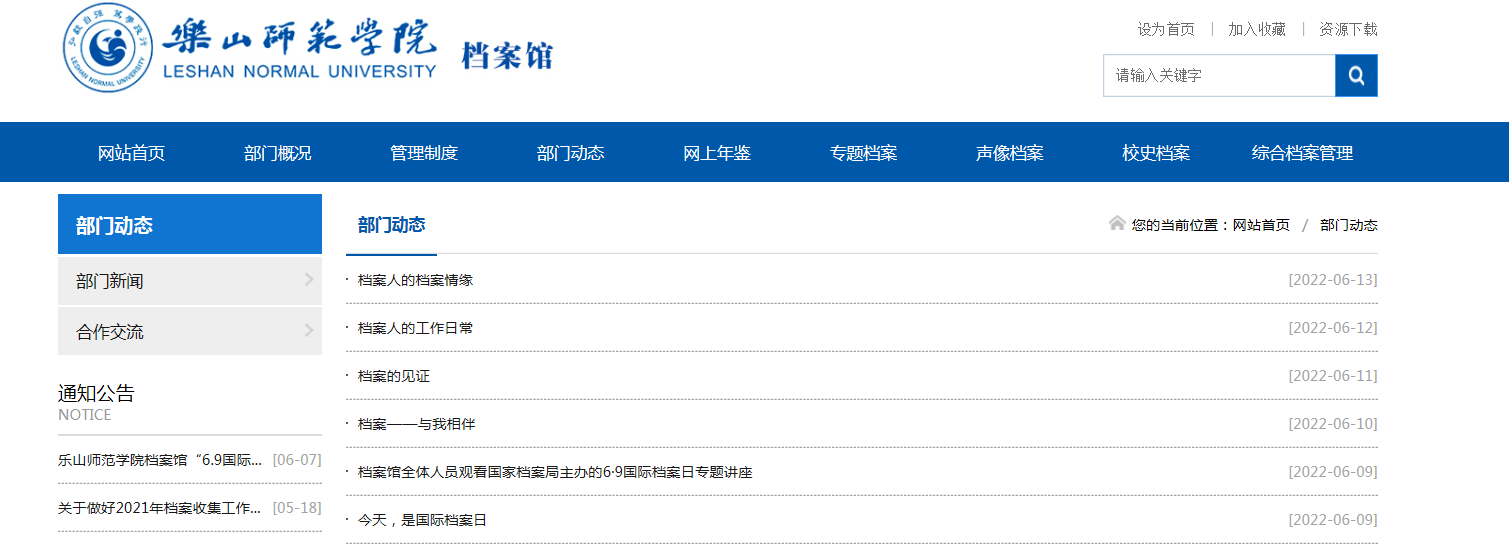This screenshot has width=1509, height=545.
Task: Open the 部门概况 navigation menu item
Action: 277,153
